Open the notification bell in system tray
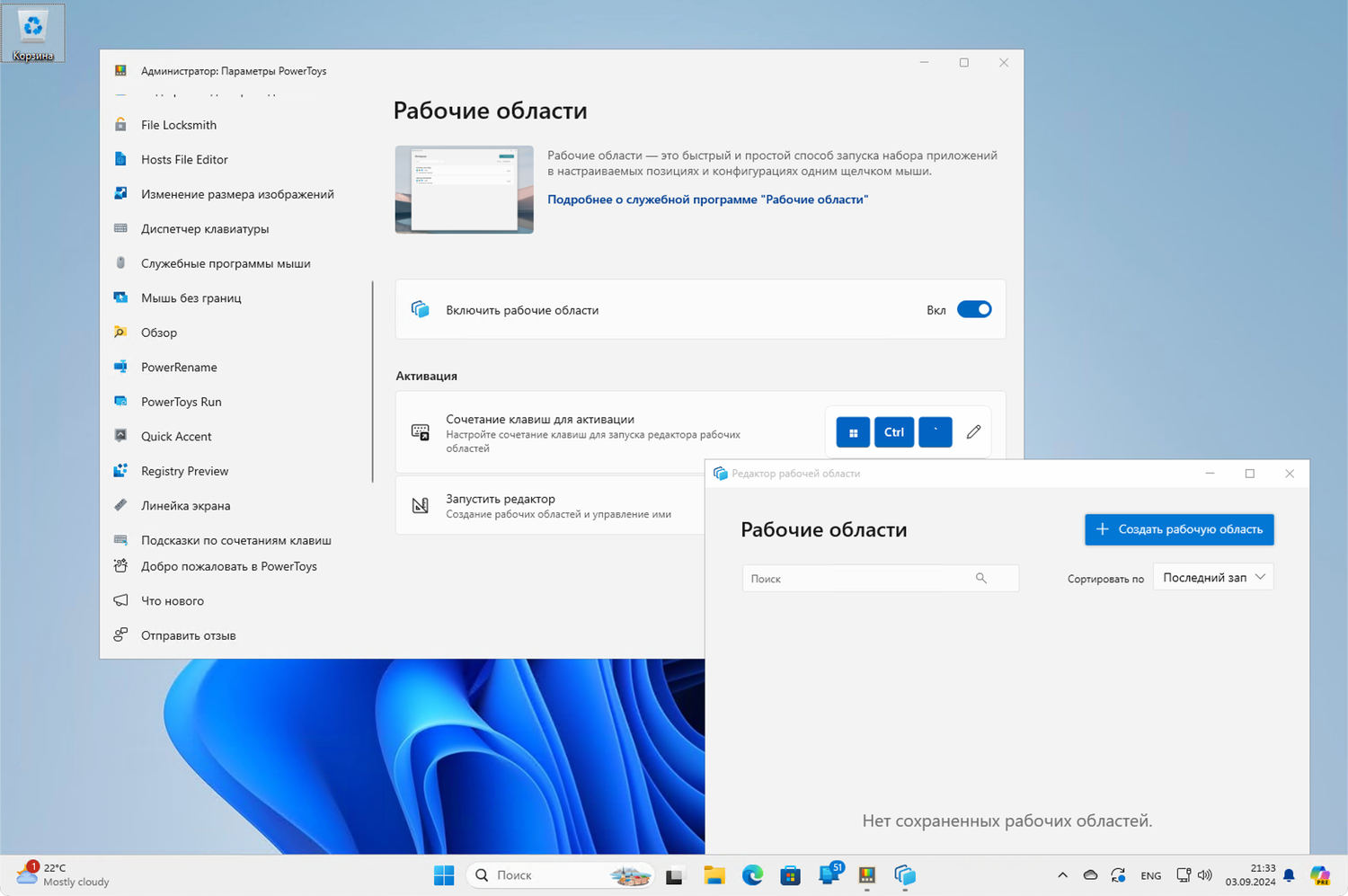 pyautogui.click(x=1289, y=875)
